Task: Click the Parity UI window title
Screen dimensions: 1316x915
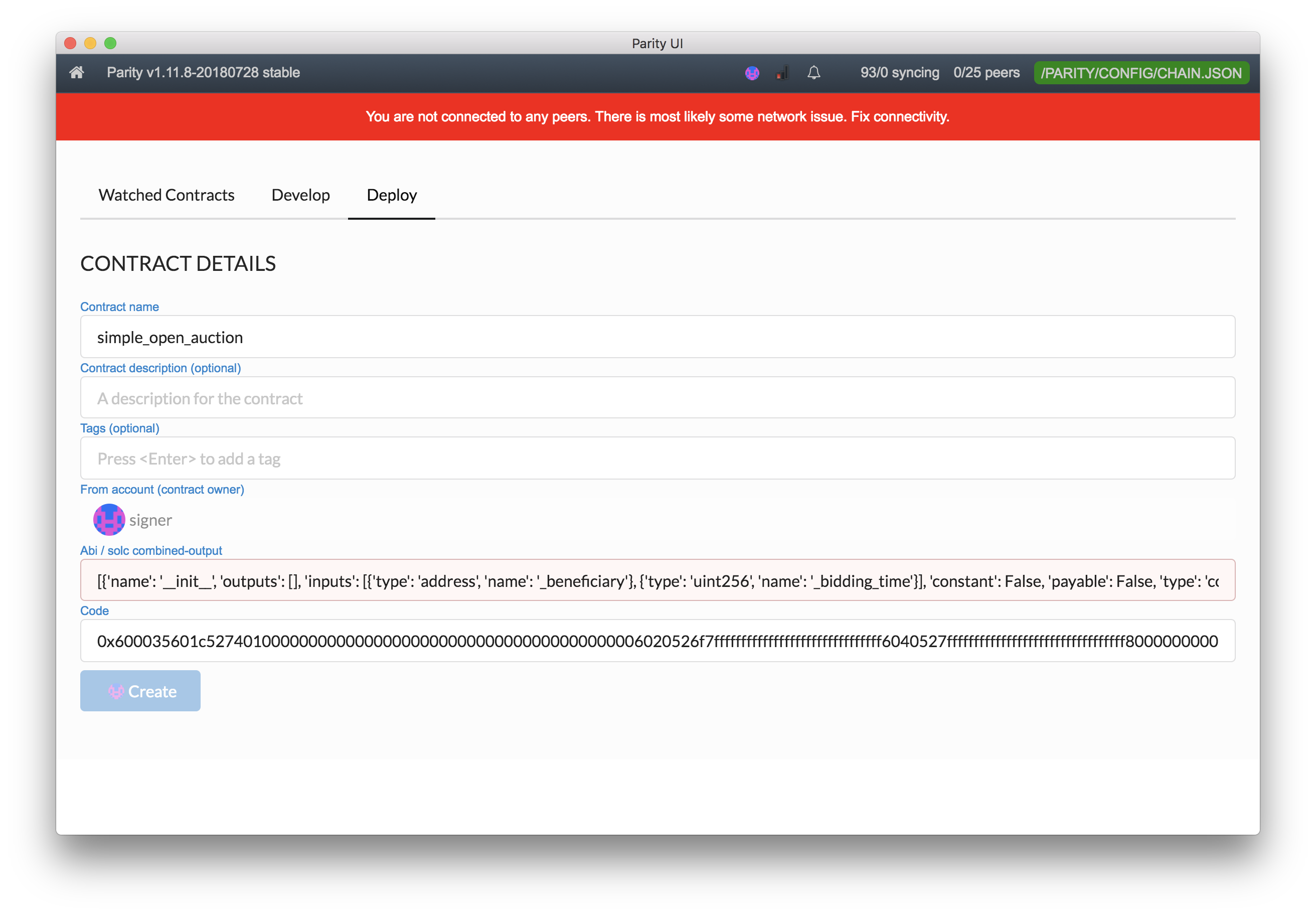Action: 657,44
